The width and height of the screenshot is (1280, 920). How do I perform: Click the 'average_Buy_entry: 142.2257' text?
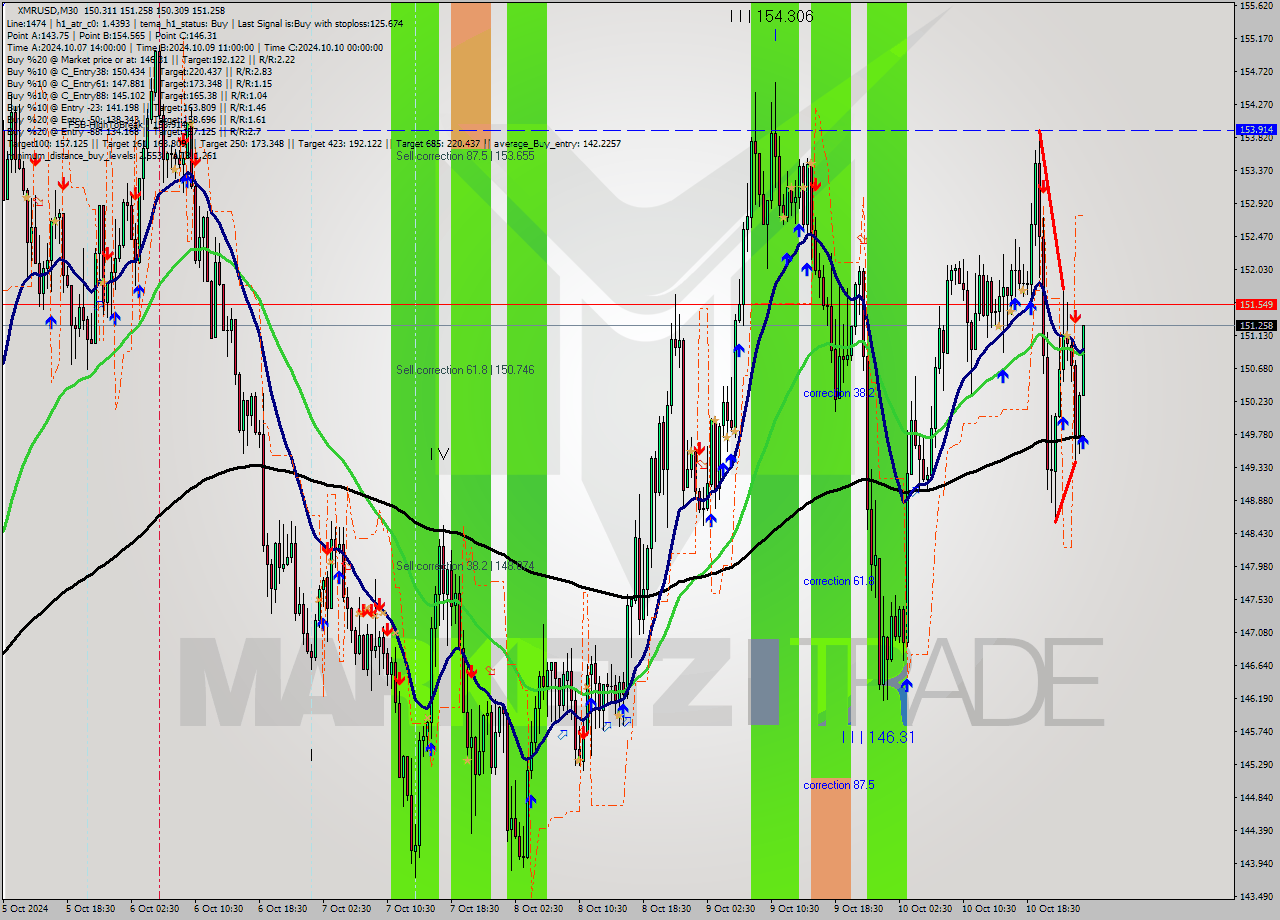[x=557, y=144]
